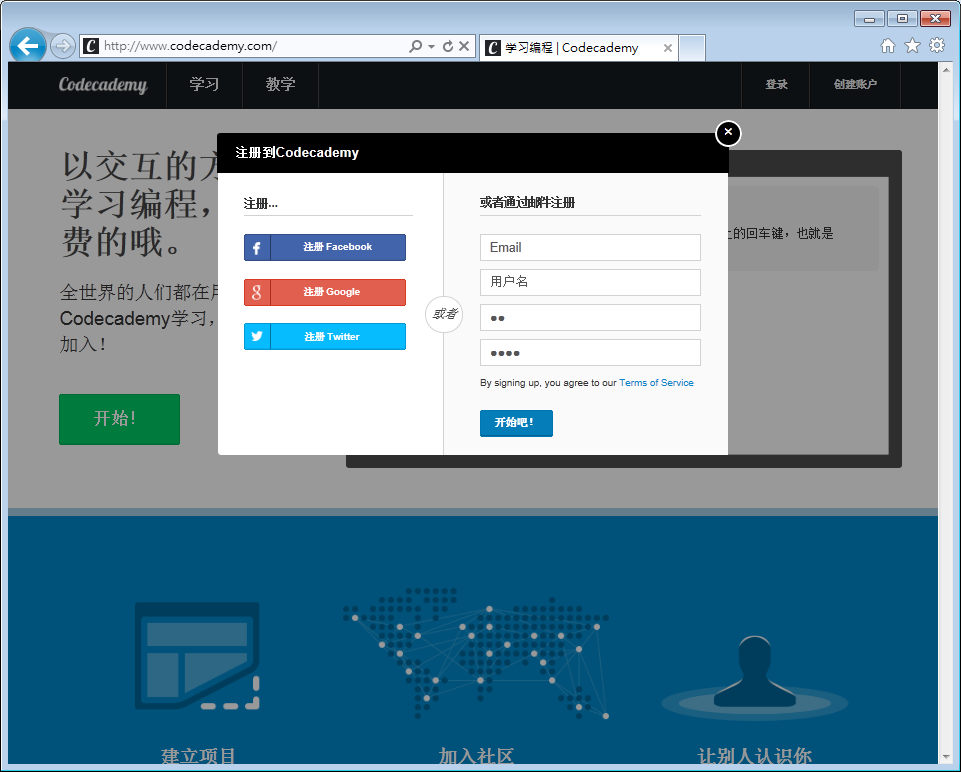Focus the 用户名 username field
Screen dimensions: 961x772
tap(590, 282)
